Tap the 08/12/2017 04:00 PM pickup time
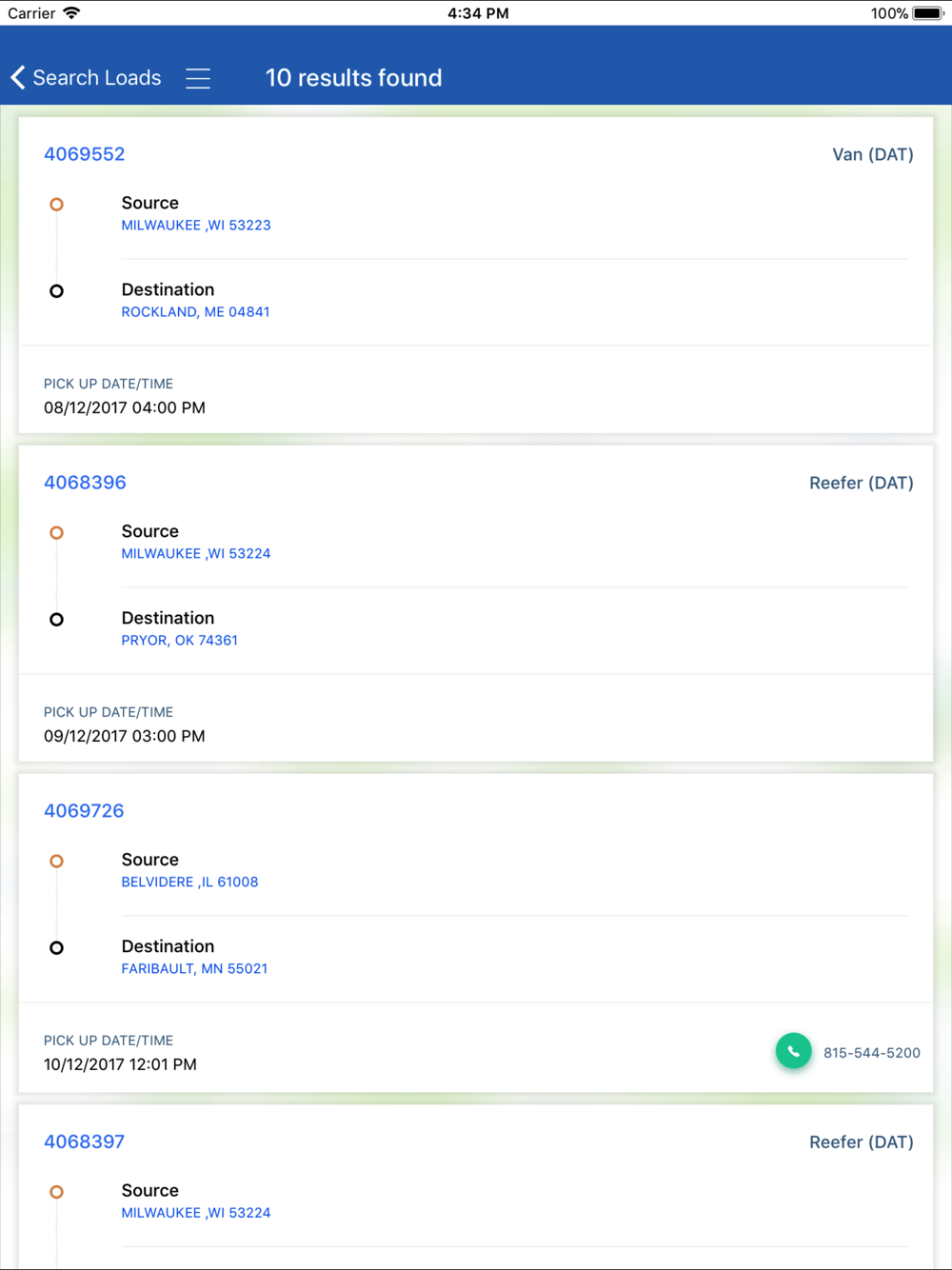The height and width of the screenshot is (1270, 952). pos(125,407)
